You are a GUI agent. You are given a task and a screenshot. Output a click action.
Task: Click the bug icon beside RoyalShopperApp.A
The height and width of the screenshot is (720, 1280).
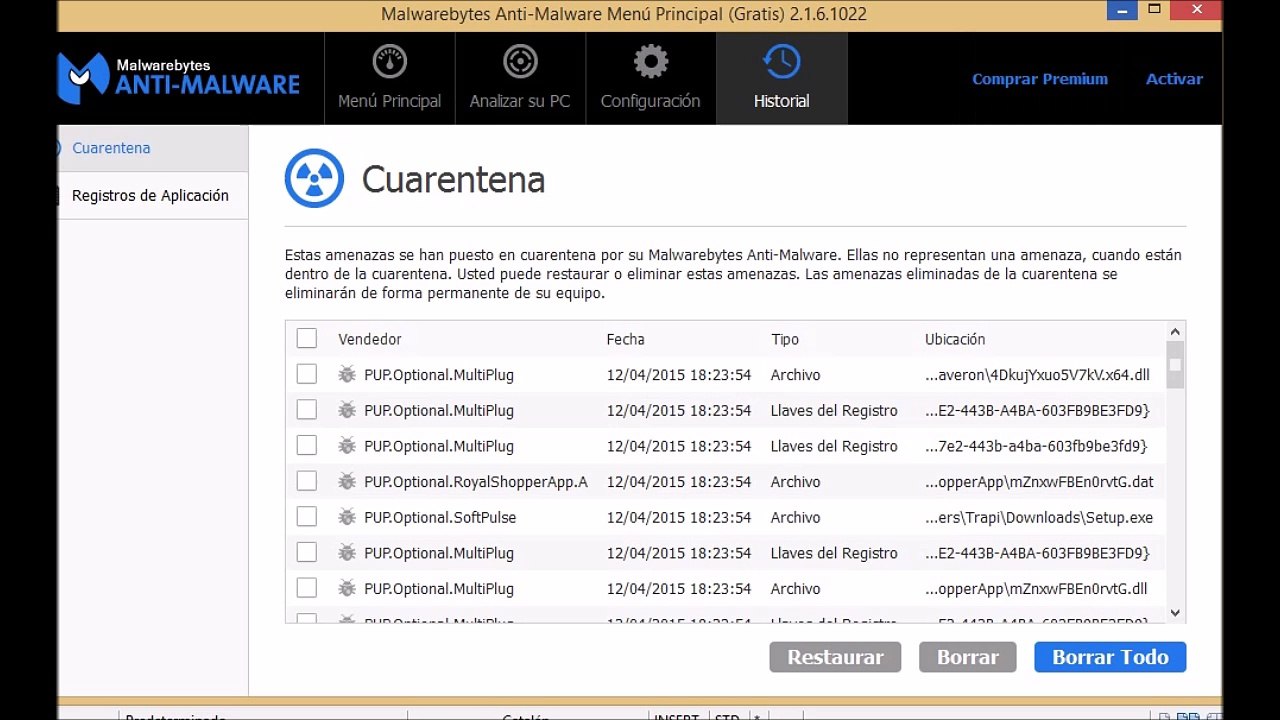click(x=347, y=482)
